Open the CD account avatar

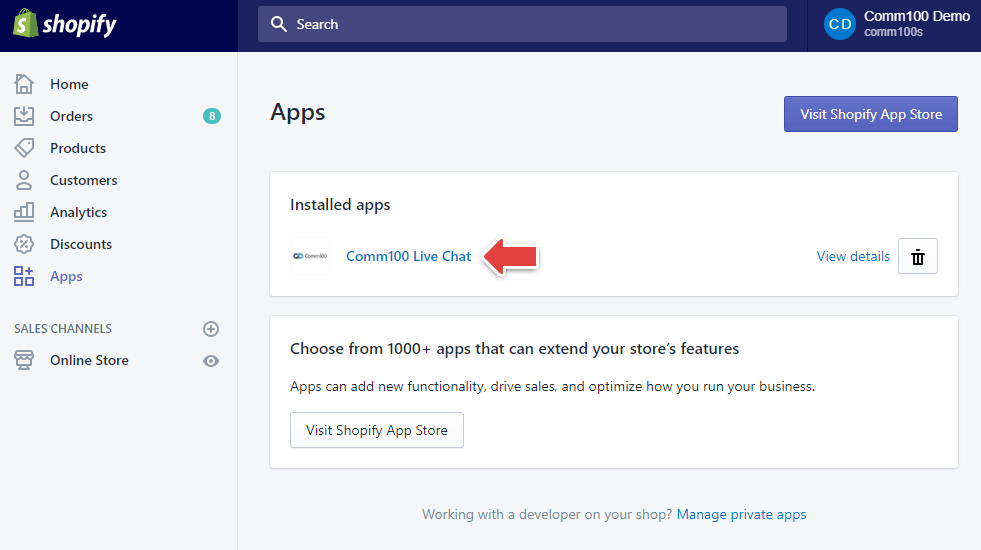[x=840, y=24]
